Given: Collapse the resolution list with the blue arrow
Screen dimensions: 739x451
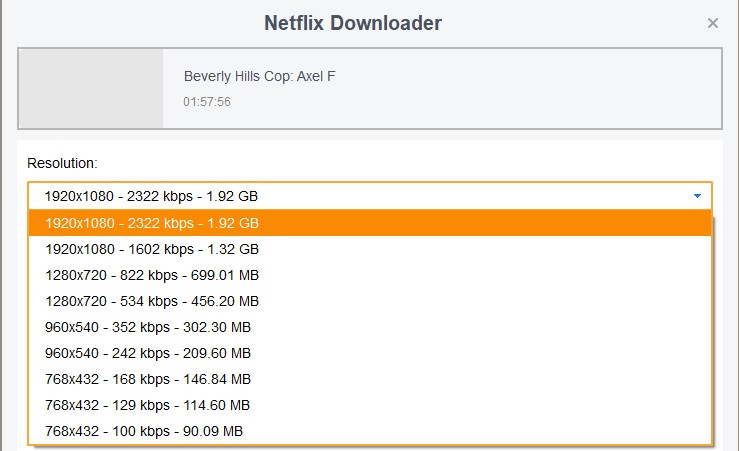Looking at the screenshot, I should pos(697,196).
